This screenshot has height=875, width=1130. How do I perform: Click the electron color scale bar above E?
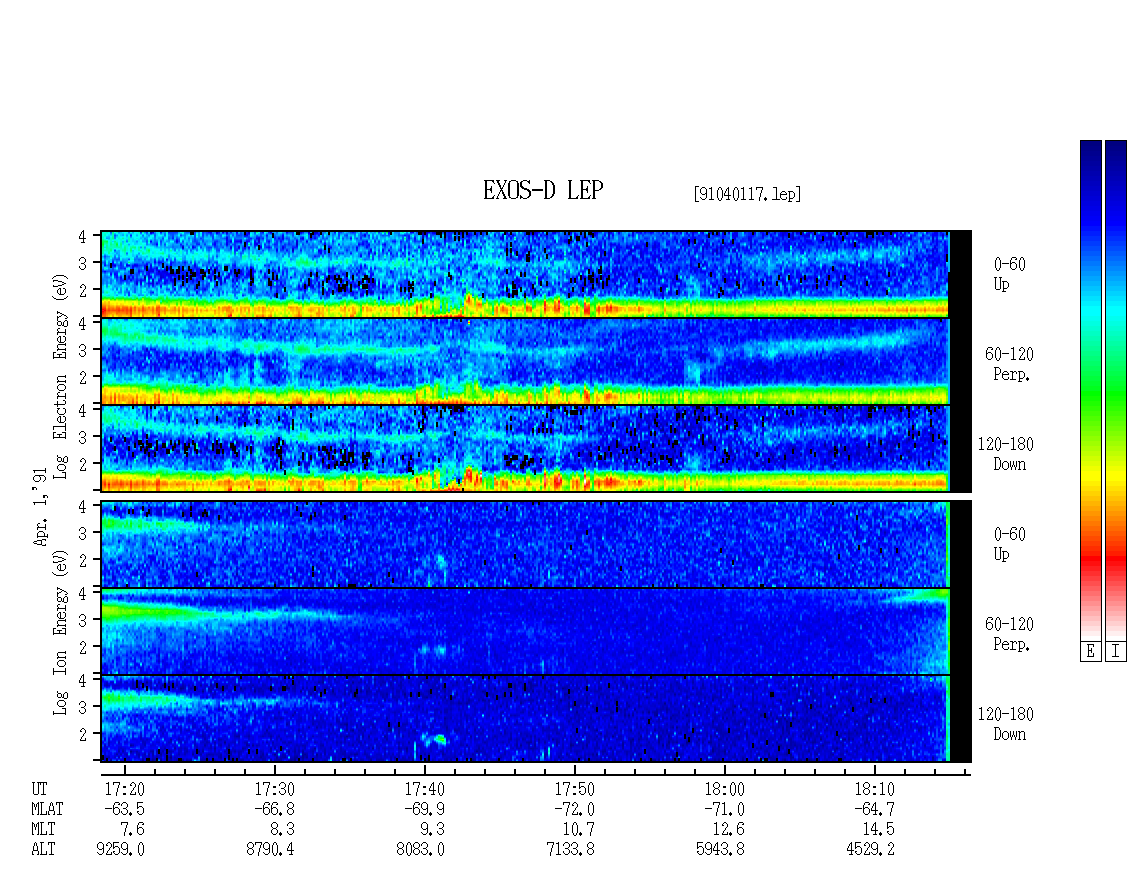click(1090, 390)
